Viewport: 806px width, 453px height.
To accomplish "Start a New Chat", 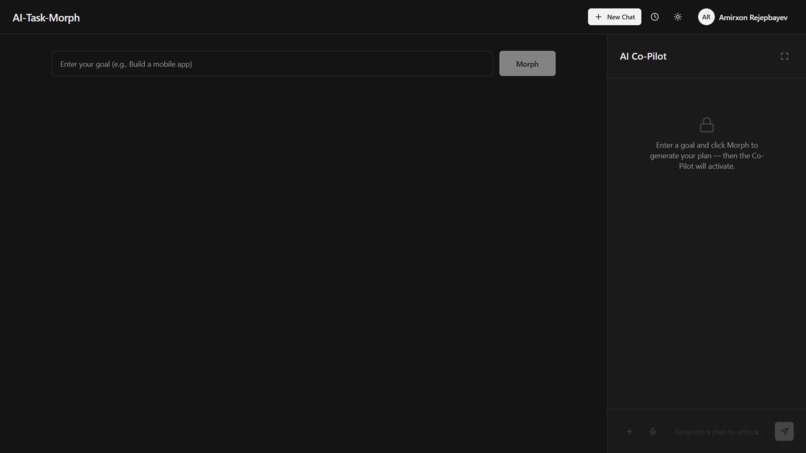I will [x=614, y=17].
